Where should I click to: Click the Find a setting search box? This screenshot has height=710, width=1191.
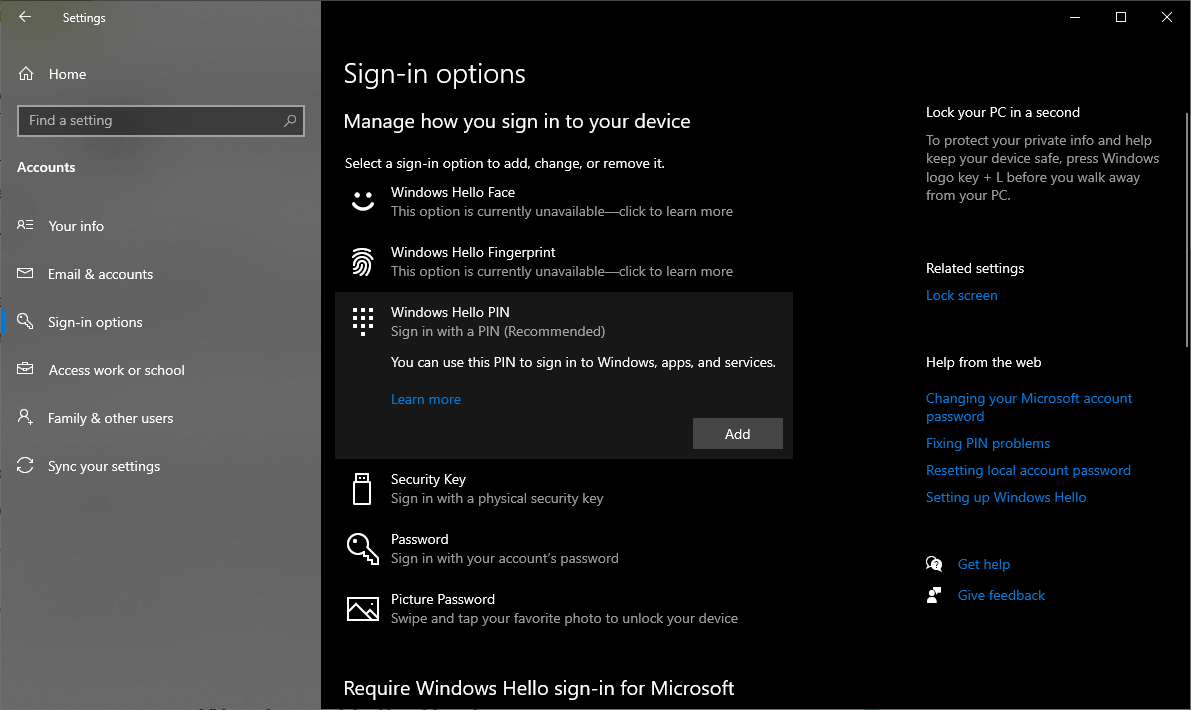click(x=160, y=120)
